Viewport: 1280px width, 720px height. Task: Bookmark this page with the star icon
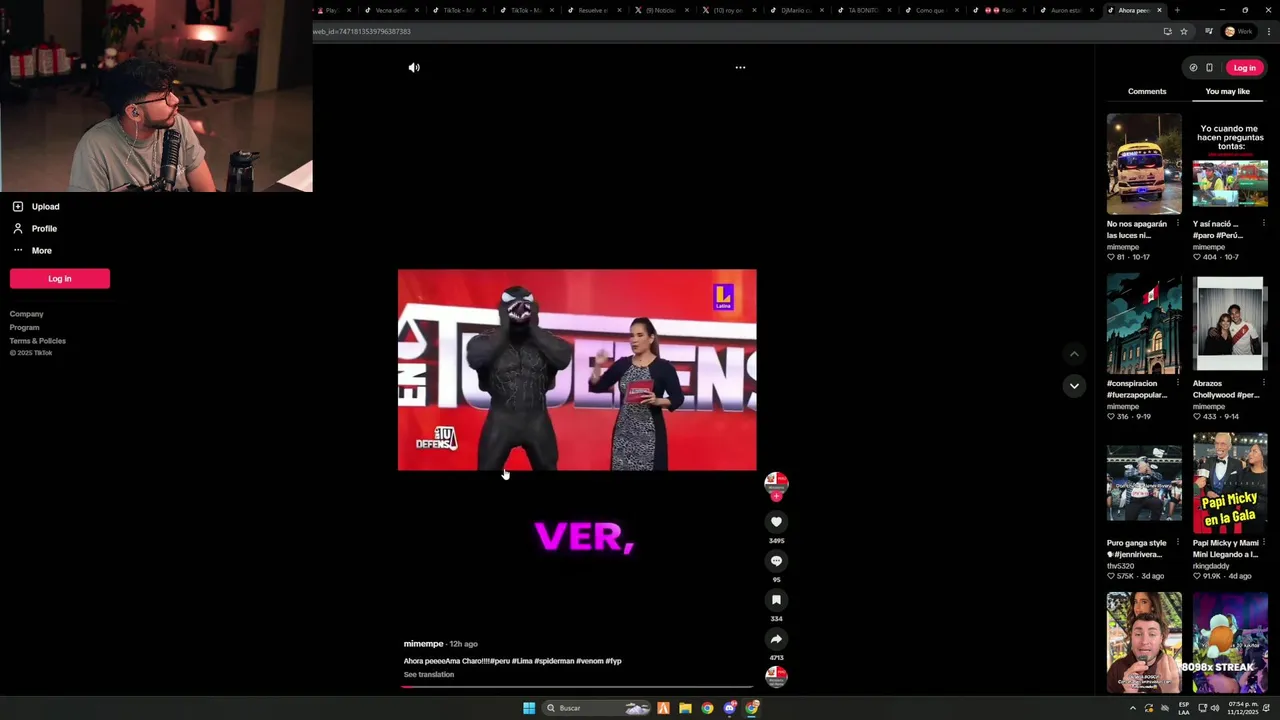(1184, 31)
